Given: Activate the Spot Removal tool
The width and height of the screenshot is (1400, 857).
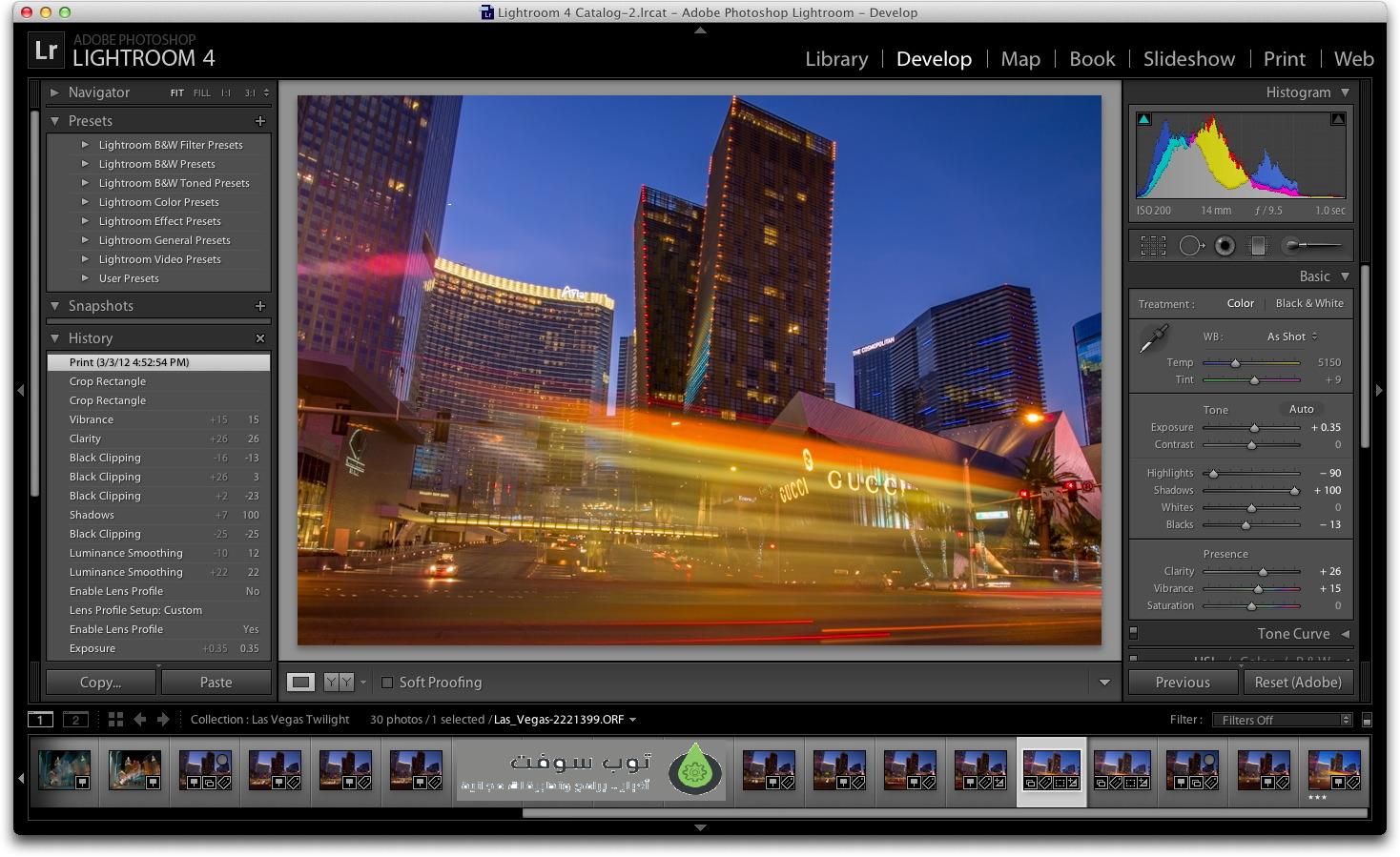Looking at the screenshot, I should (x=1189, y=246).
